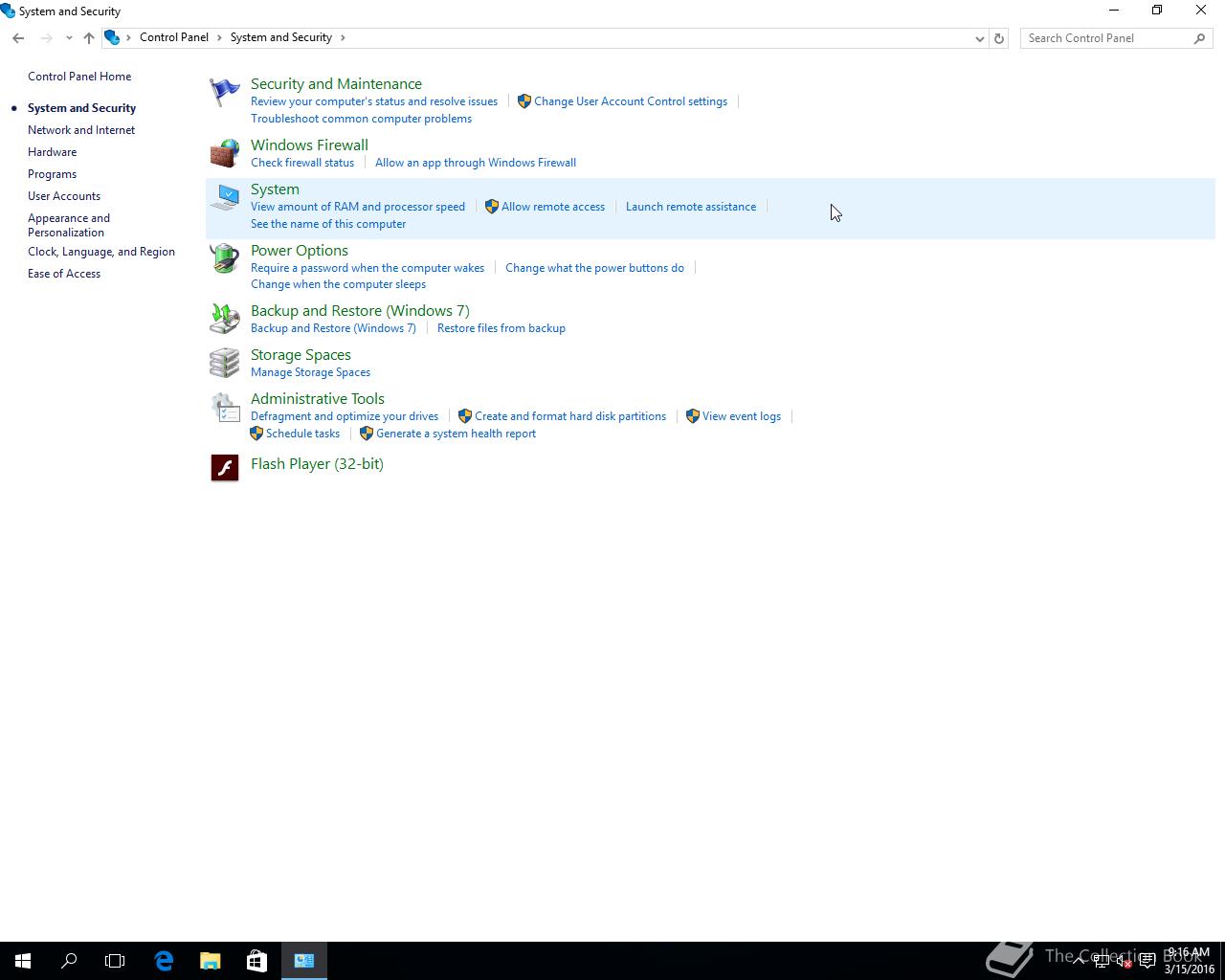Click the search magnifier in Search Control Panel
Viewport: 1225px width, 980px height.
click(x=1199, y=38)
